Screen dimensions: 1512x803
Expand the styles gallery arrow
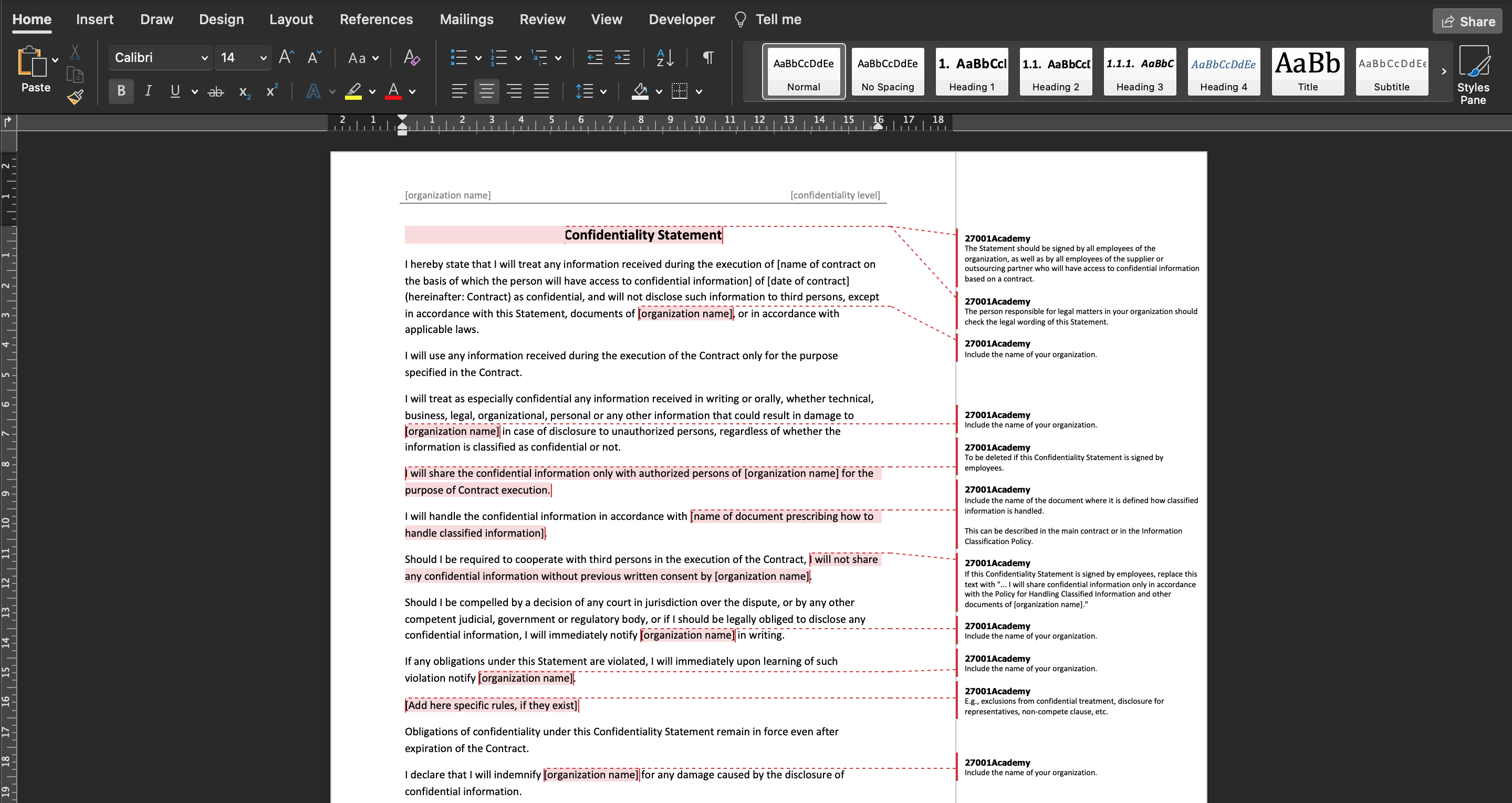1444,71
